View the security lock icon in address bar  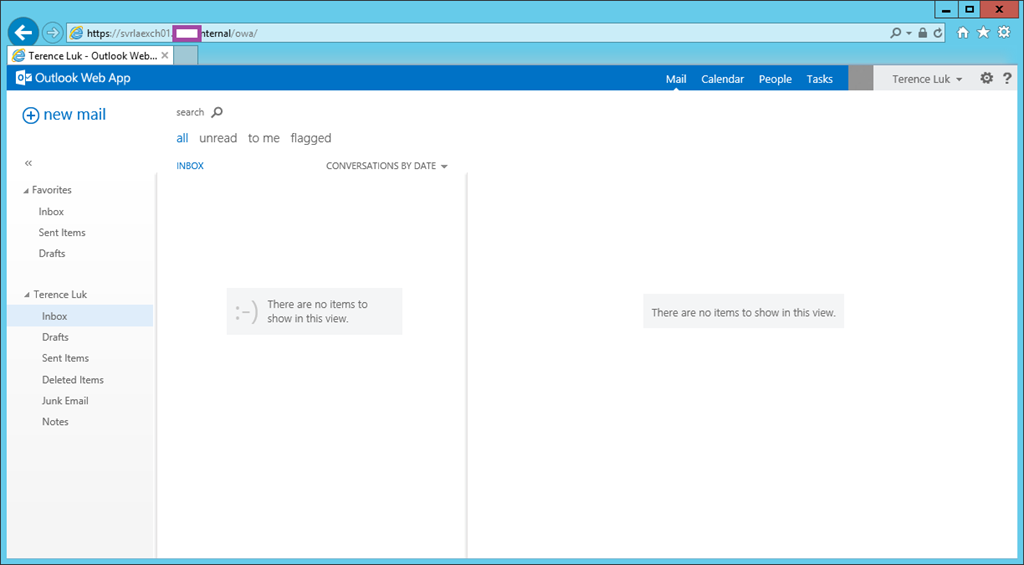tap(923, 33)
